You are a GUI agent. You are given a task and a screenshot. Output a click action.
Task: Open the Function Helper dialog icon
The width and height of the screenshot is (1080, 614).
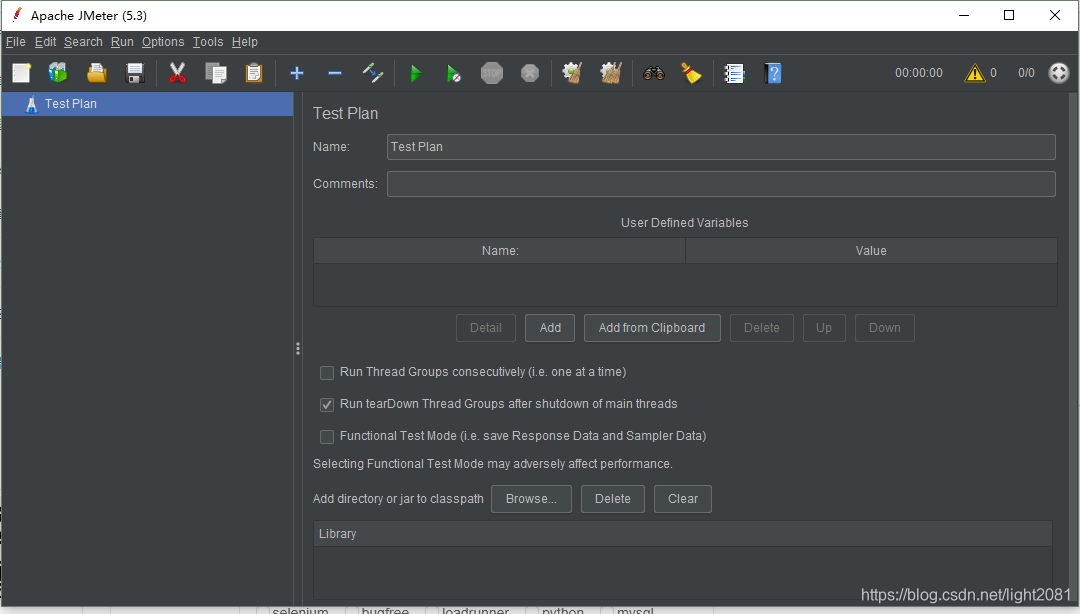[734, 73]
